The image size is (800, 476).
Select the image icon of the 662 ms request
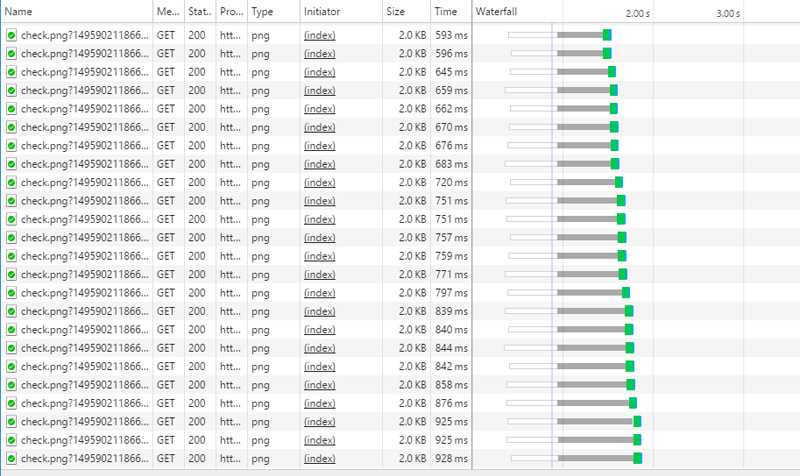(x=11, y=109)
